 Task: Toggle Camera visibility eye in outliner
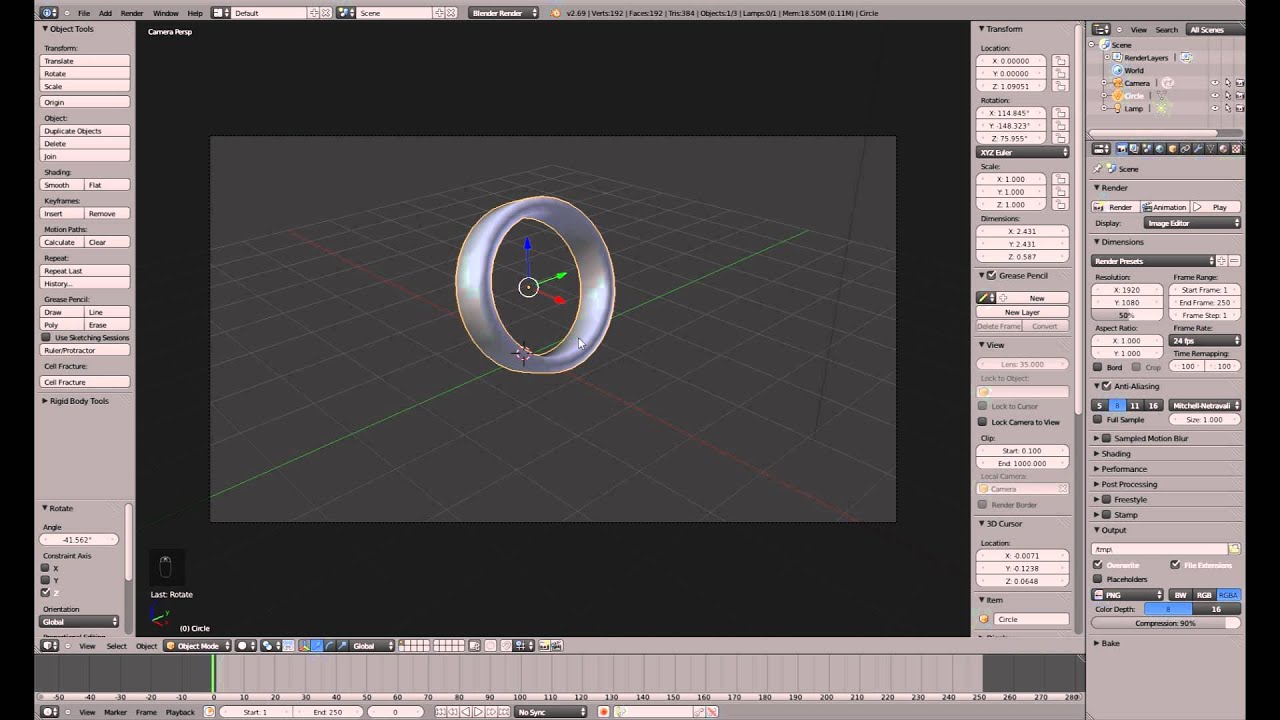tap(1215, 83)
